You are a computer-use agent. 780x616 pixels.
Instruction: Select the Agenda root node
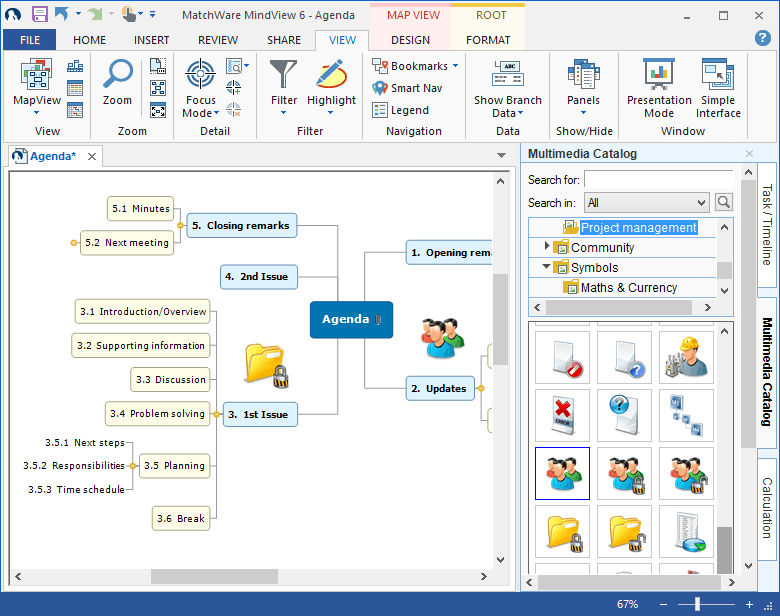(x=351, y=319)
